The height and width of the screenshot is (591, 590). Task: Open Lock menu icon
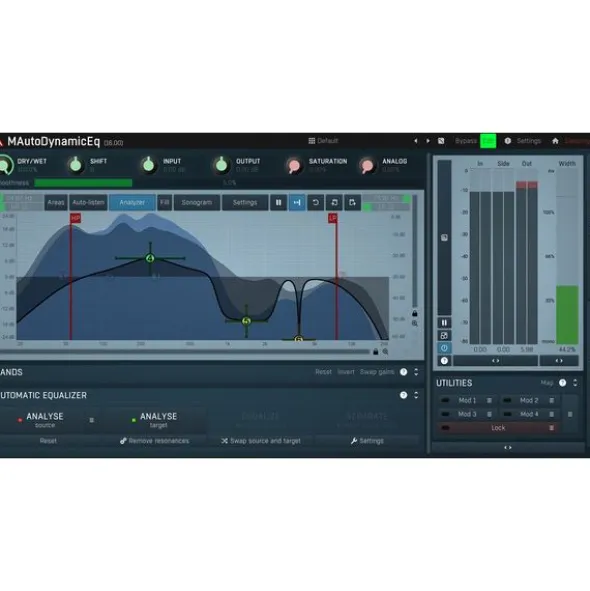point(552,428)
